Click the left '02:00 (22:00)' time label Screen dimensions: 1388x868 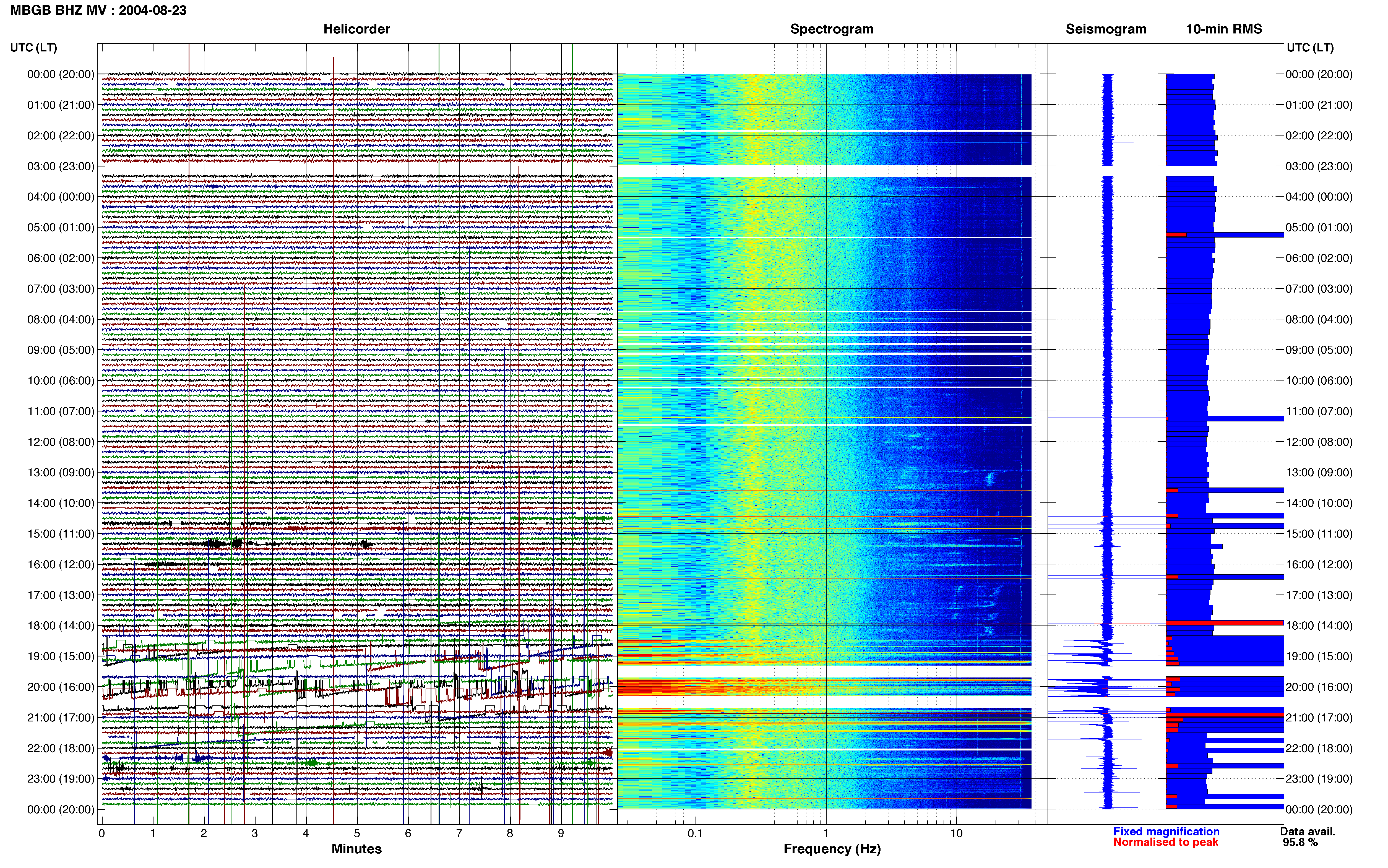(x=61, y=135)
